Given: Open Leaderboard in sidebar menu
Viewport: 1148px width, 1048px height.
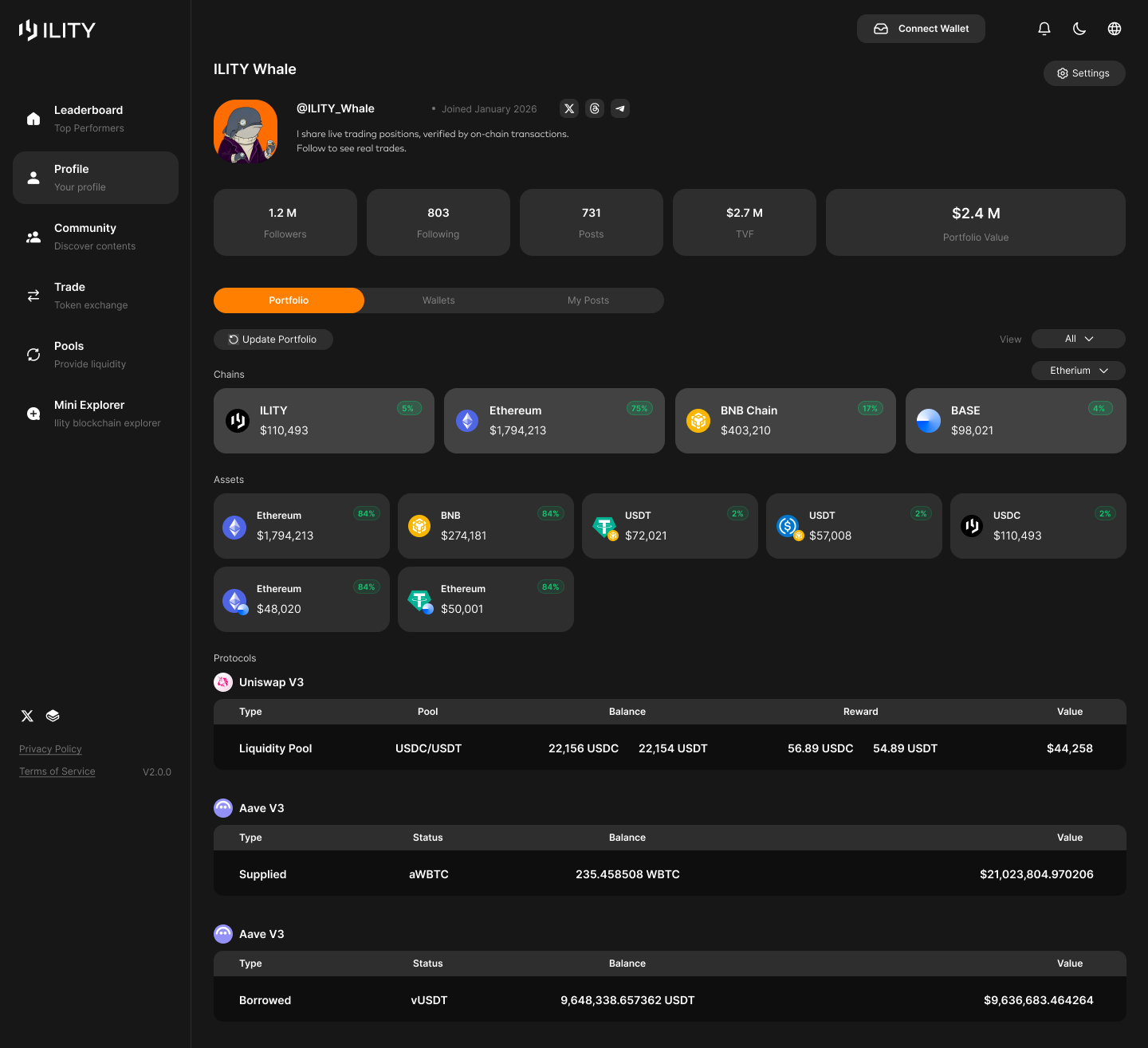Looking at the screenshot, I should (x=96, y=119).
